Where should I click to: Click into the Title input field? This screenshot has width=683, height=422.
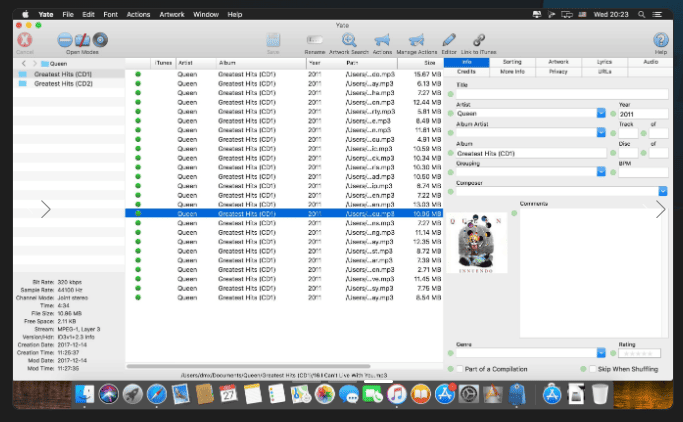click(x=562, y=94)
